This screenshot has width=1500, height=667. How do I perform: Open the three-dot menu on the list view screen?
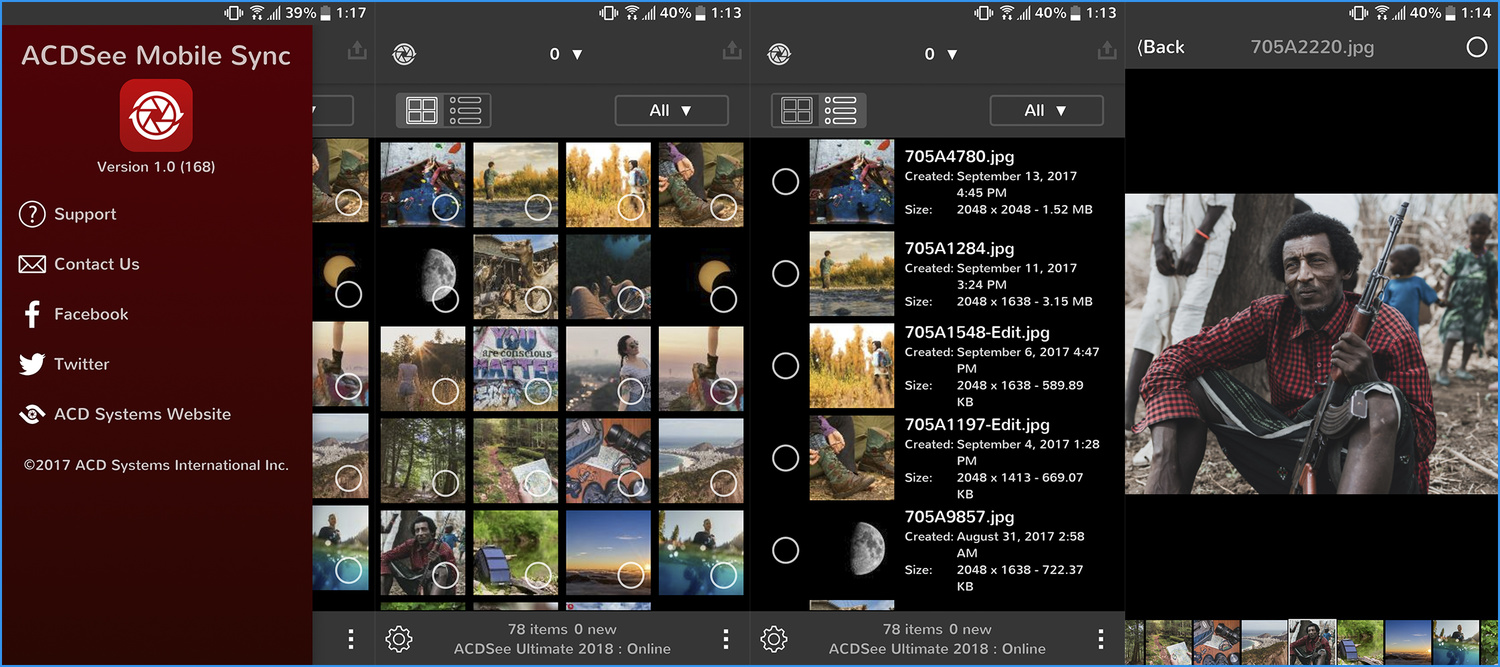click(1100, 639)
